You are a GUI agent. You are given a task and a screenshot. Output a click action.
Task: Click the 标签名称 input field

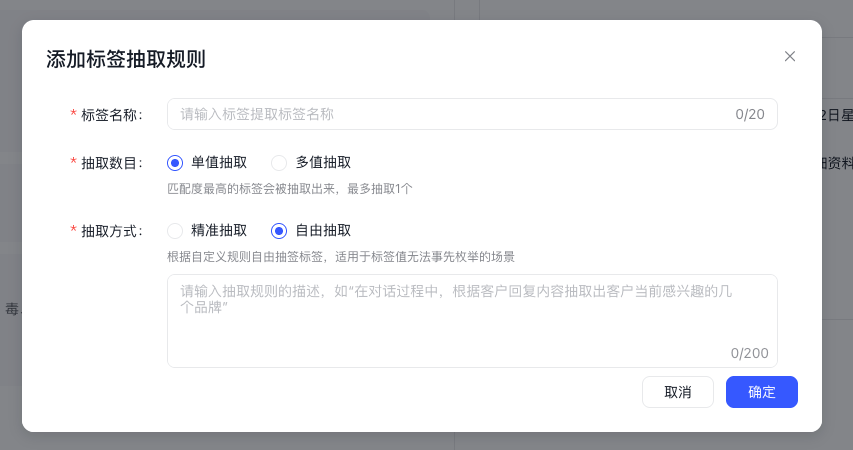(x=450, y=114)
